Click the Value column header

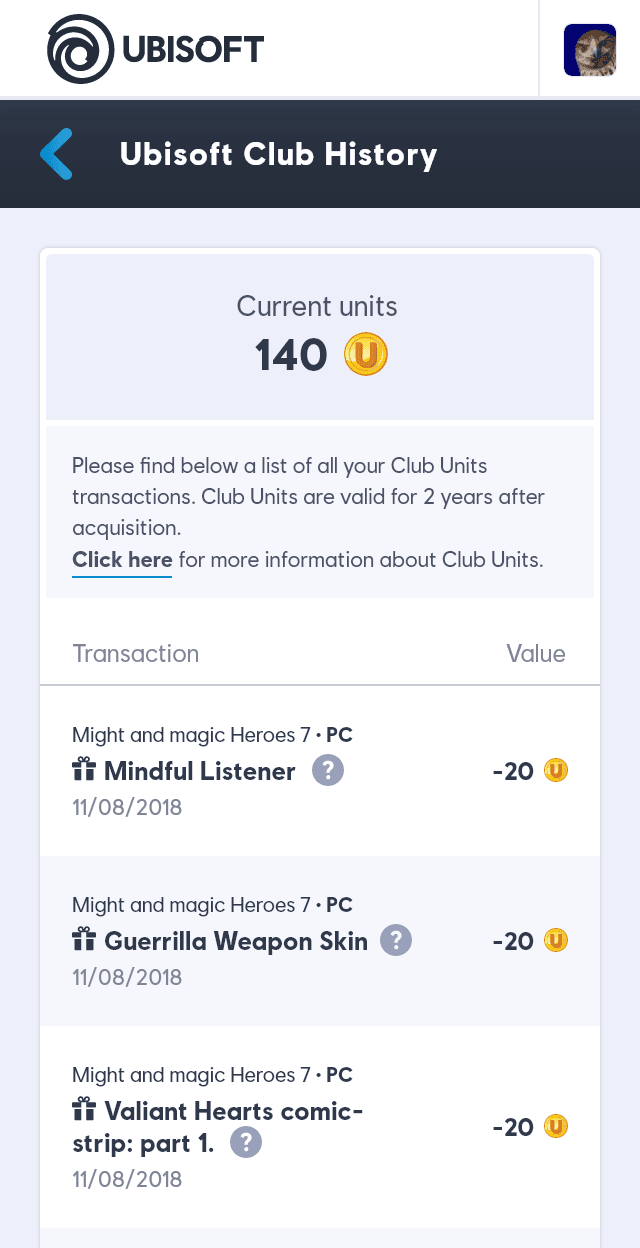coord(536,654)
